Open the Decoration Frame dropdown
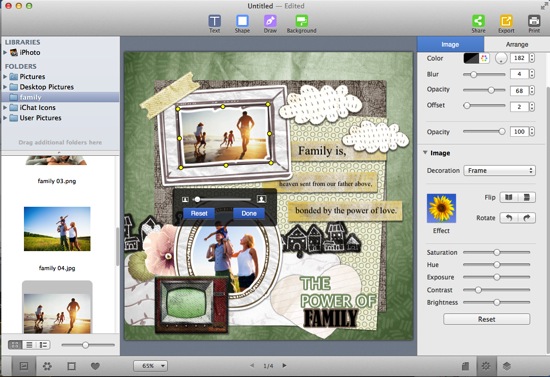Screen dimensions: 550x377 (499, 170)
